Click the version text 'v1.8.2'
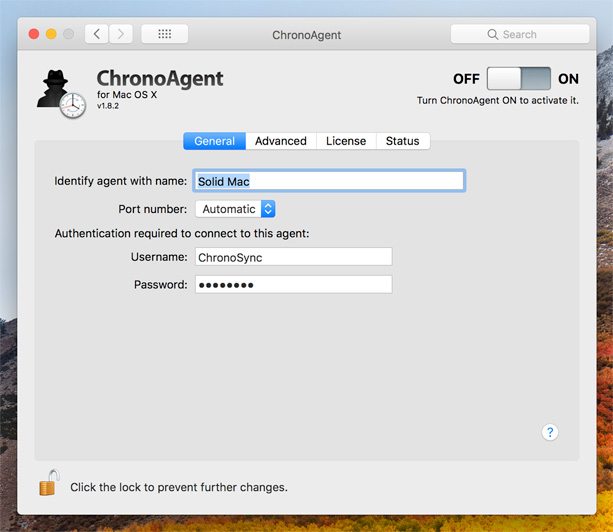Image resolution: width=613 pixels, height=532 pixels. [x=108, y=106]
